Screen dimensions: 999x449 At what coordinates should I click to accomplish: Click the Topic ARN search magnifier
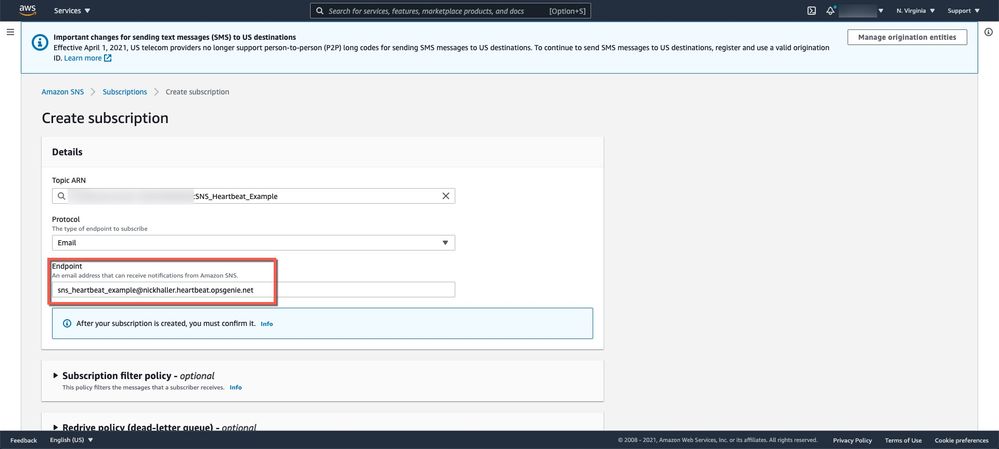[61, 196]
